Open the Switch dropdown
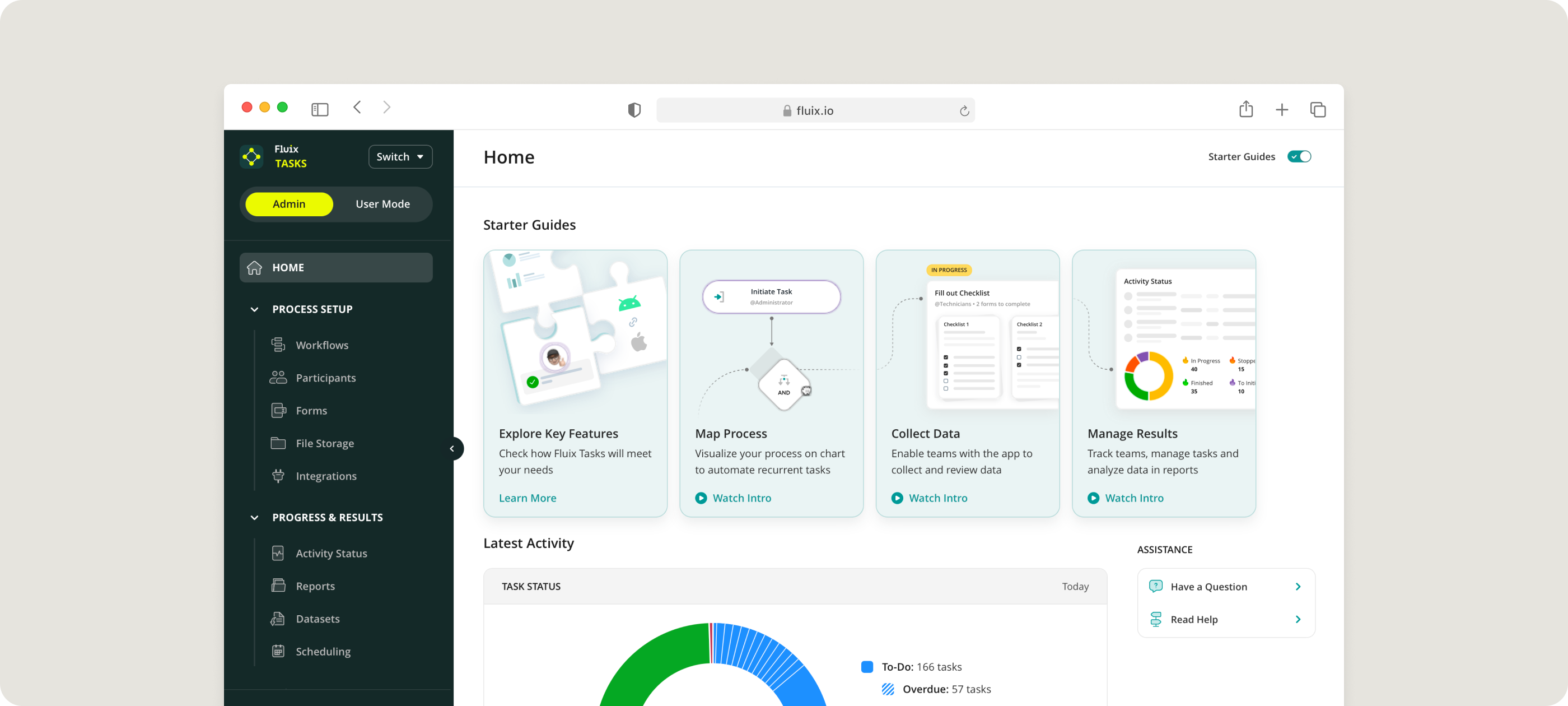Image resolution: width=1568 pixels, height=706 pixels. 400,156
